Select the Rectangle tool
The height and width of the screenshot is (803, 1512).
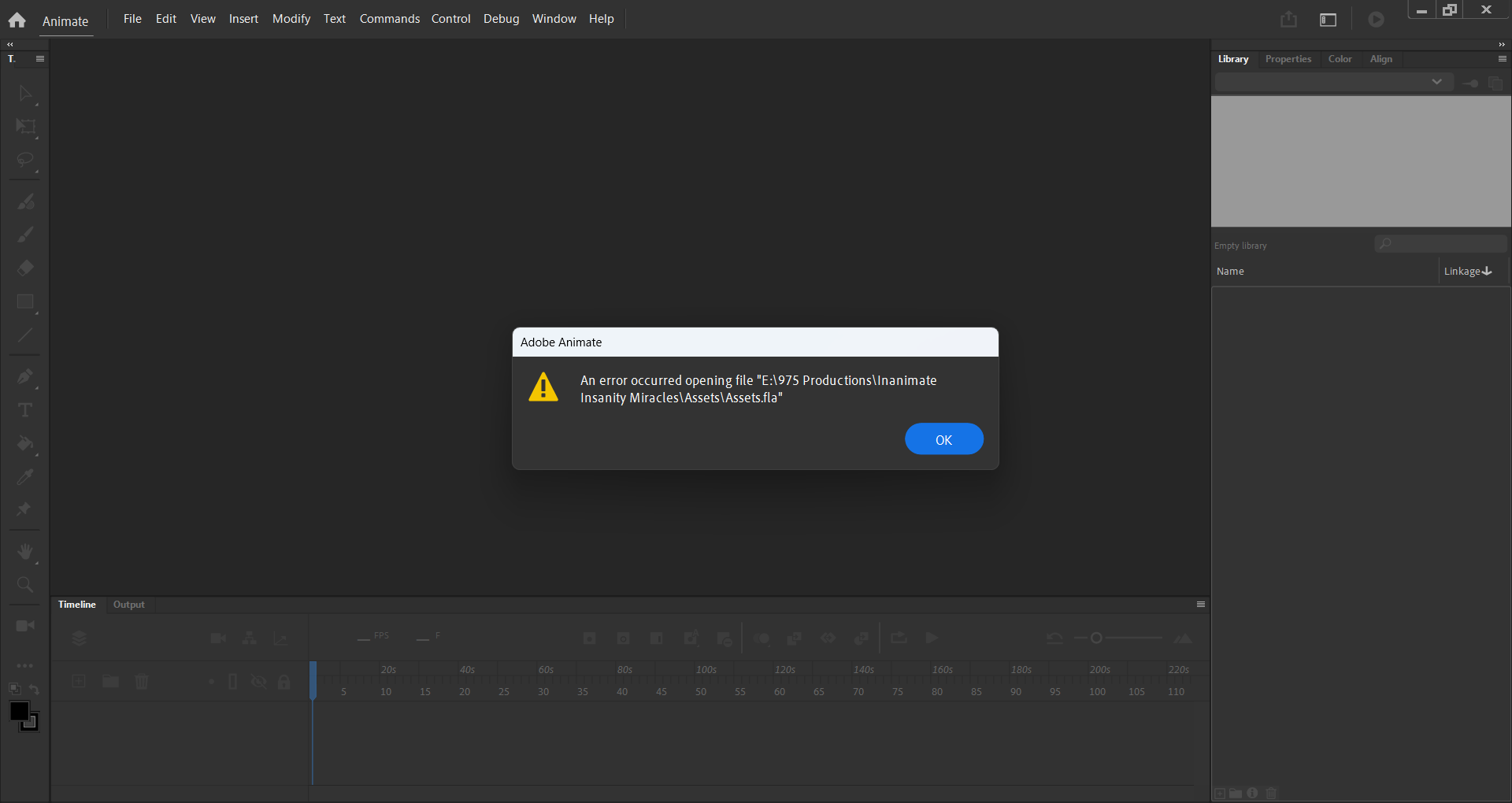point(25,302)
